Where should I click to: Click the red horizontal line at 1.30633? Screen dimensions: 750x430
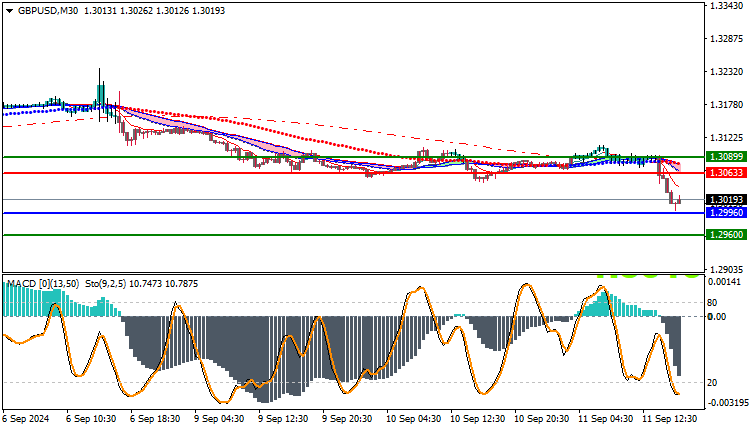point(353,173)
